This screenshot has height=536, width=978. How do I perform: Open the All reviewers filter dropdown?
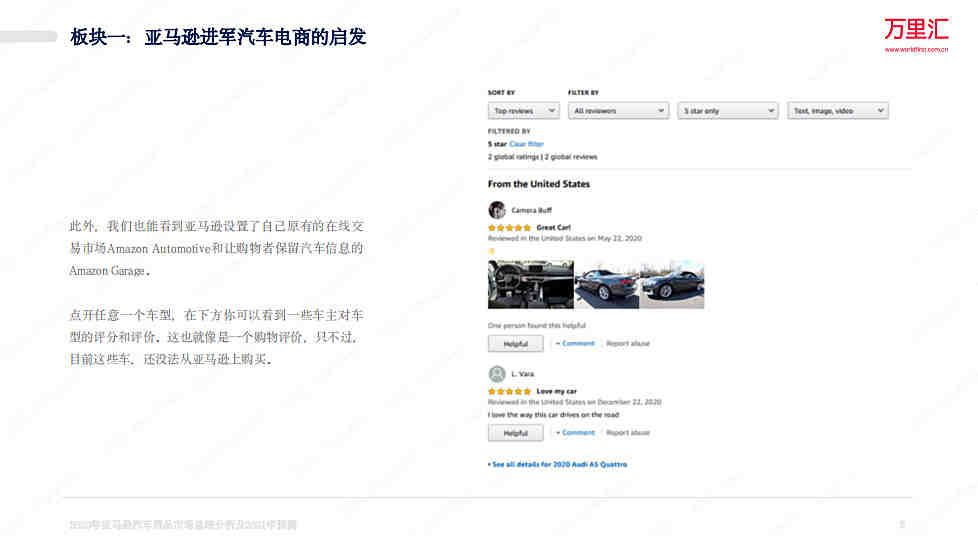(618, 110)
